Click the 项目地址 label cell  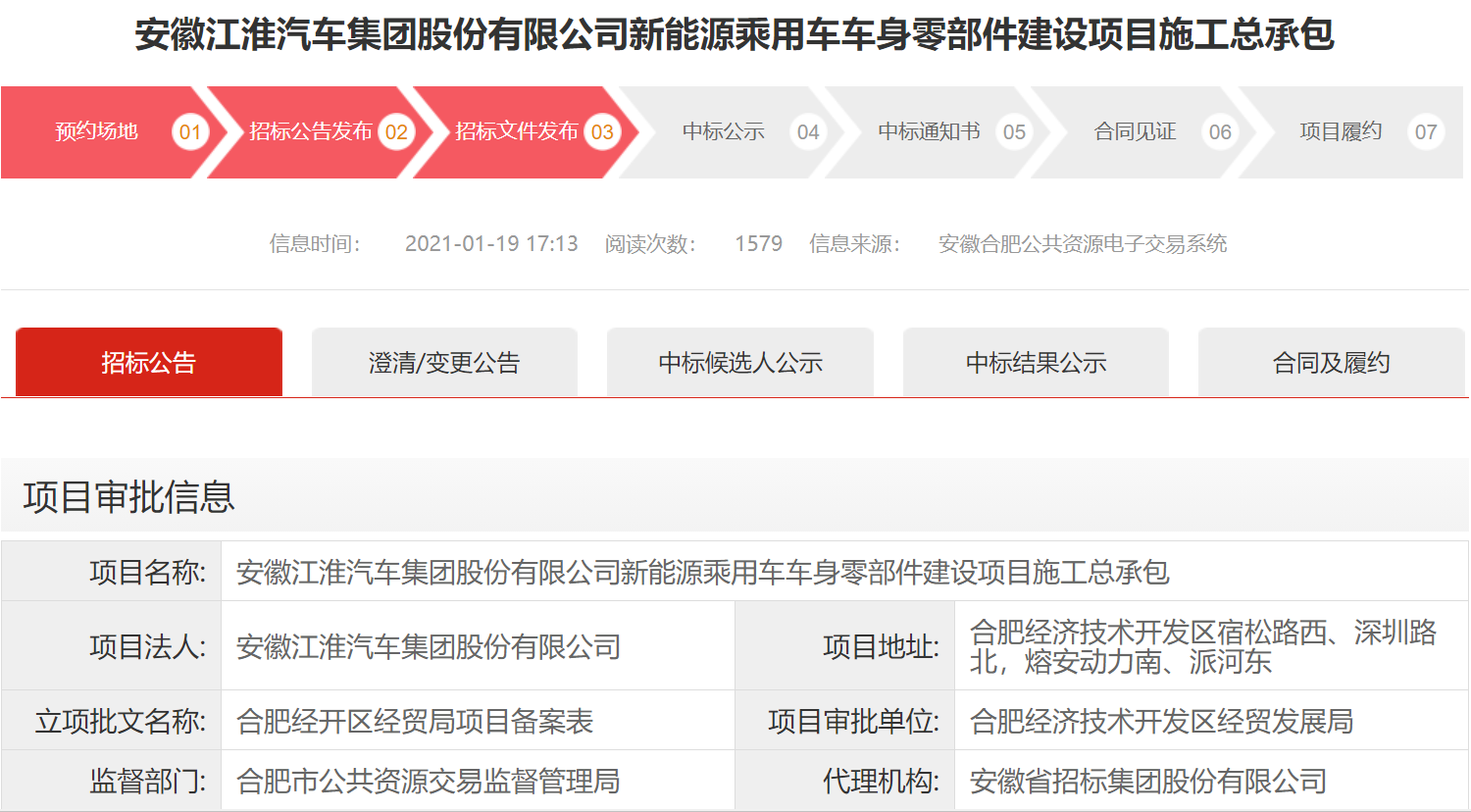pyautogui.click(x=845, y=646)
